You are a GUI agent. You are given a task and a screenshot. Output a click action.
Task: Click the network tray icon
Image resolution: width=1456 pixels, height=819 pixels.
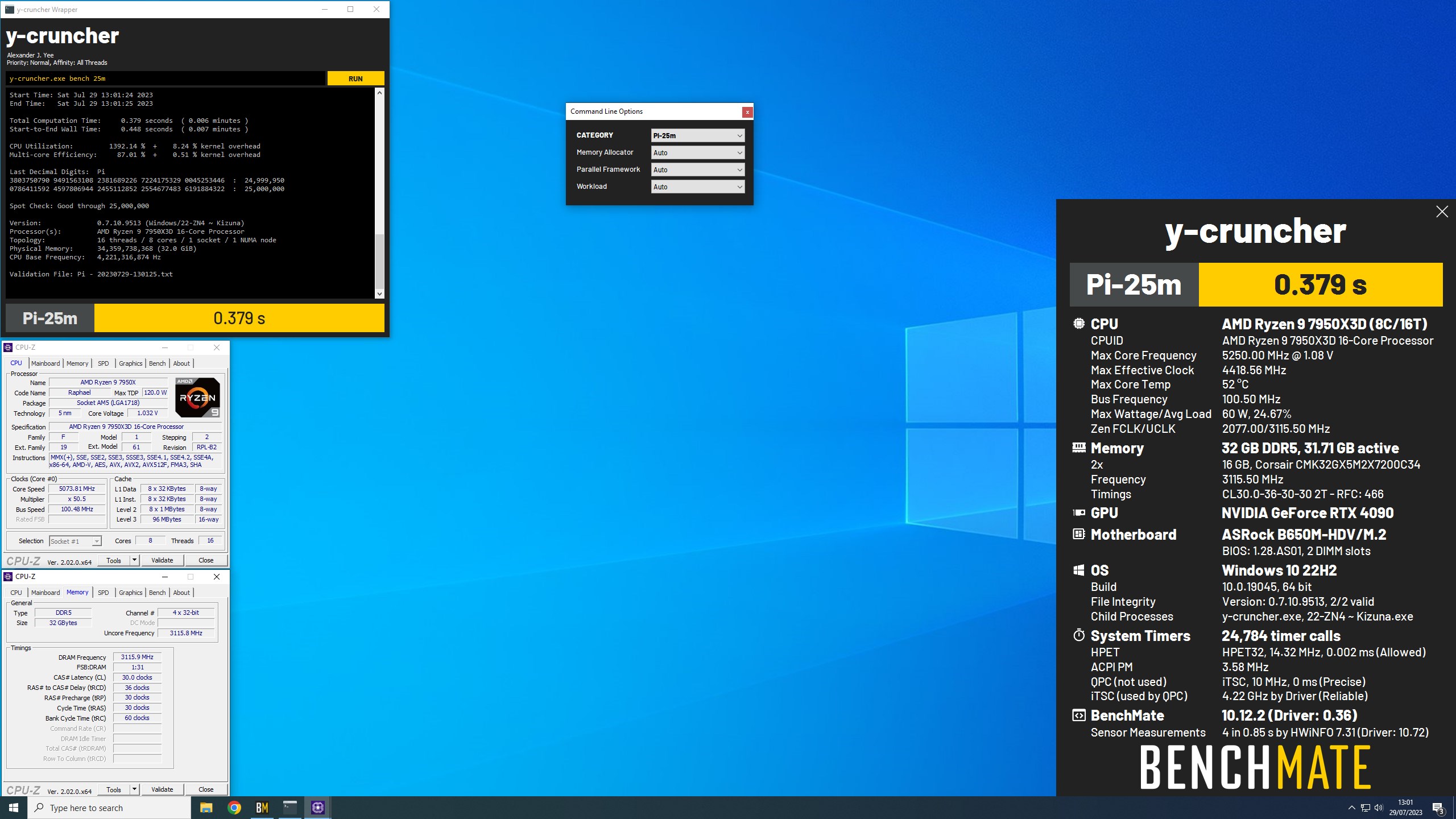tap(1365, 808)
